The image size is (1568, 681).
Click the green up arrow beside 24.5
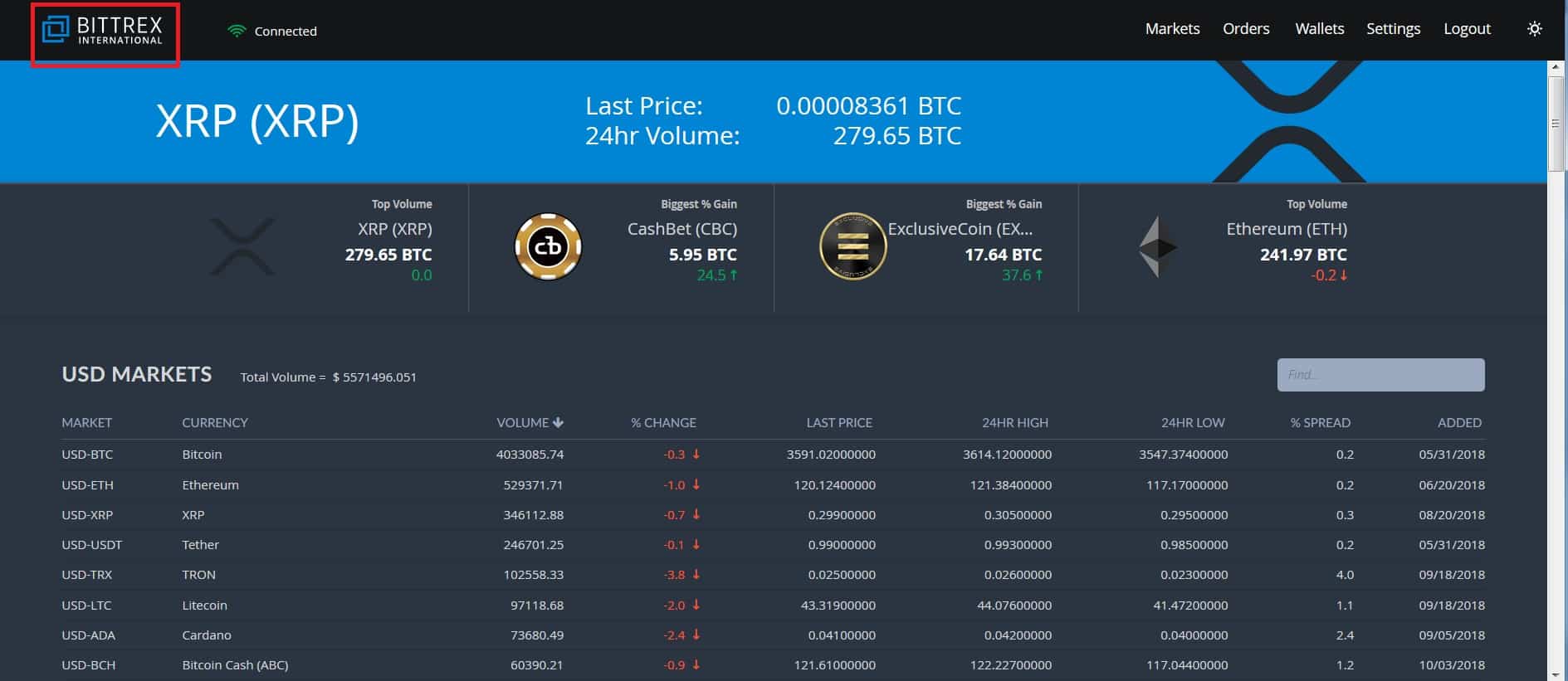pos(734,275)
